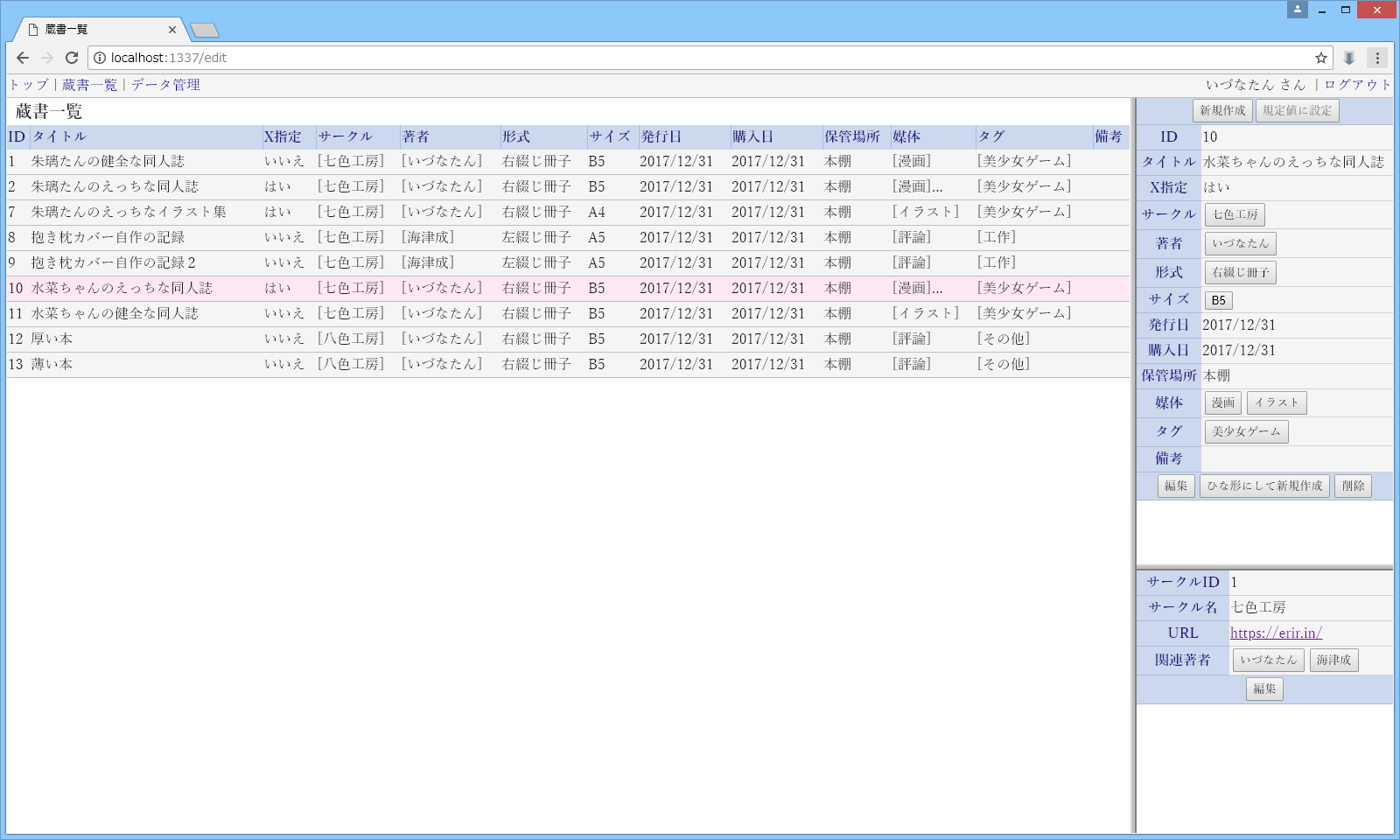Open the データ管理 navigation link
This screenshot has height=840, width=1400.
165,85
